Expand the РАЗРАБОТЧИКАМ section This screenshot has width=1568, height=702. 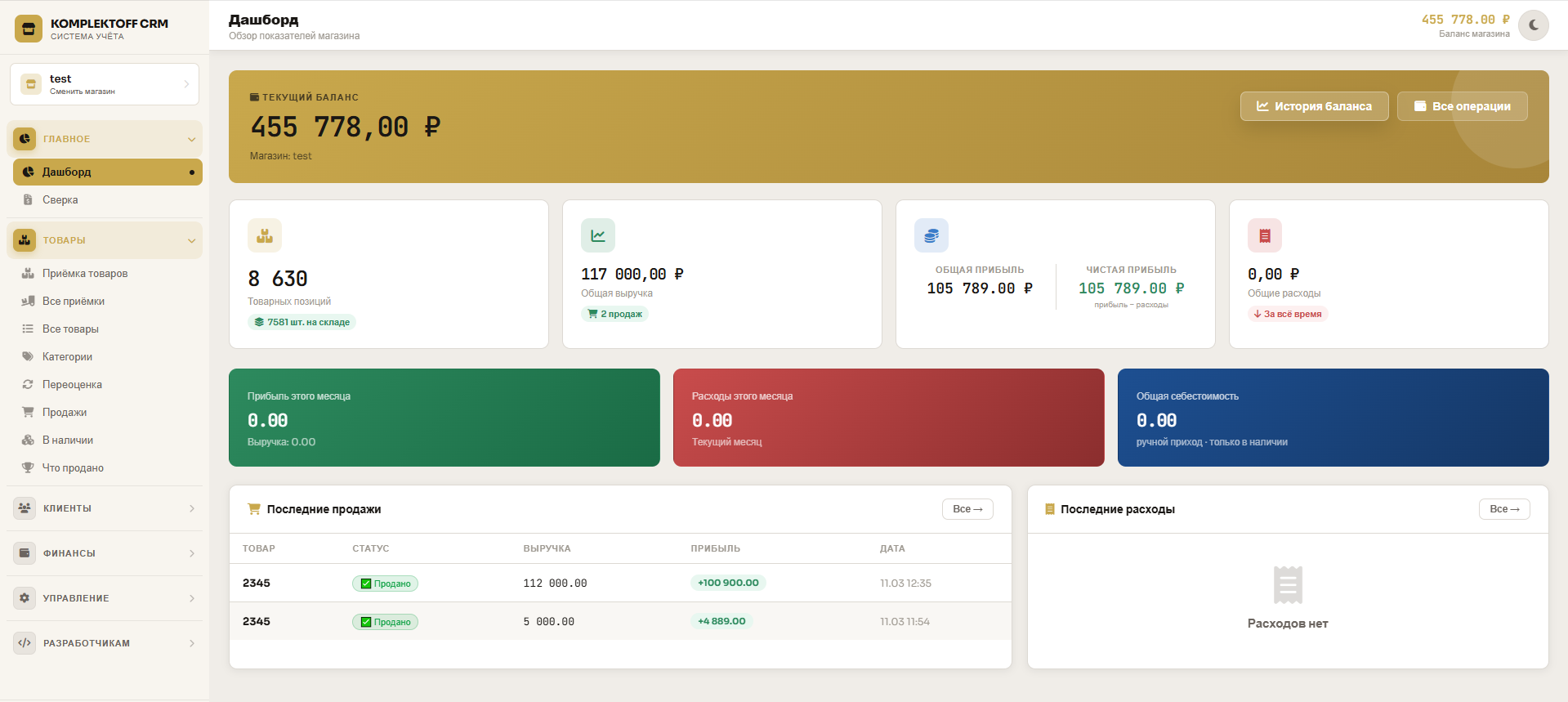tap(105, 643)
